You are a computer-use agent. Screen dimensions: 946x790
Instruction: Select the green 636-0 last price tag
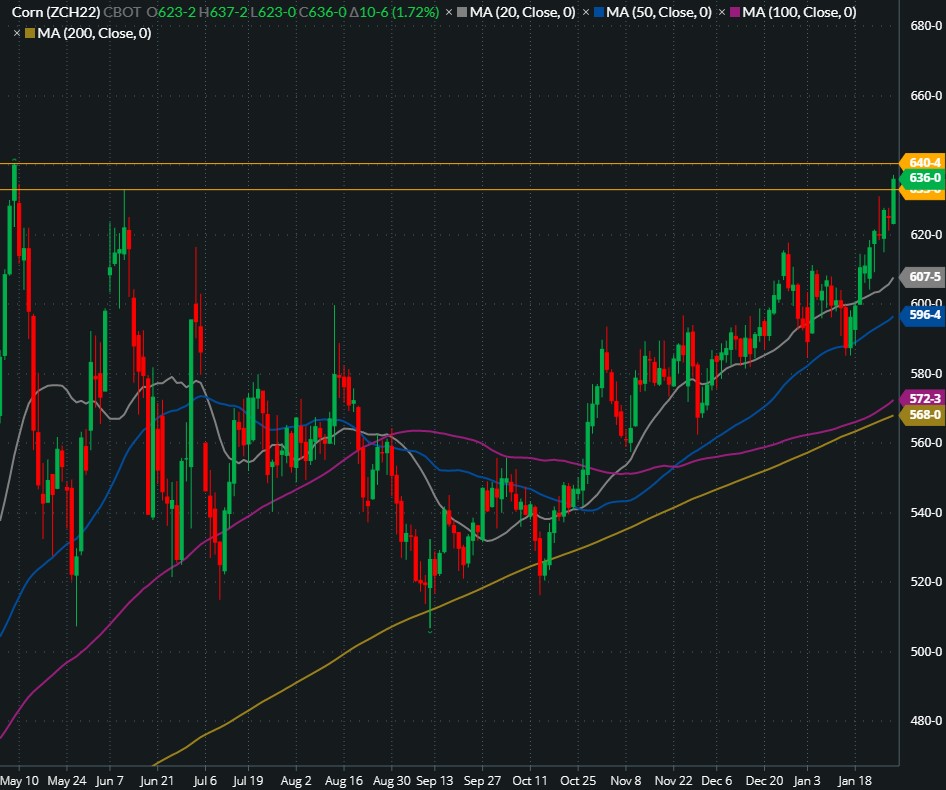pos(922,178)
